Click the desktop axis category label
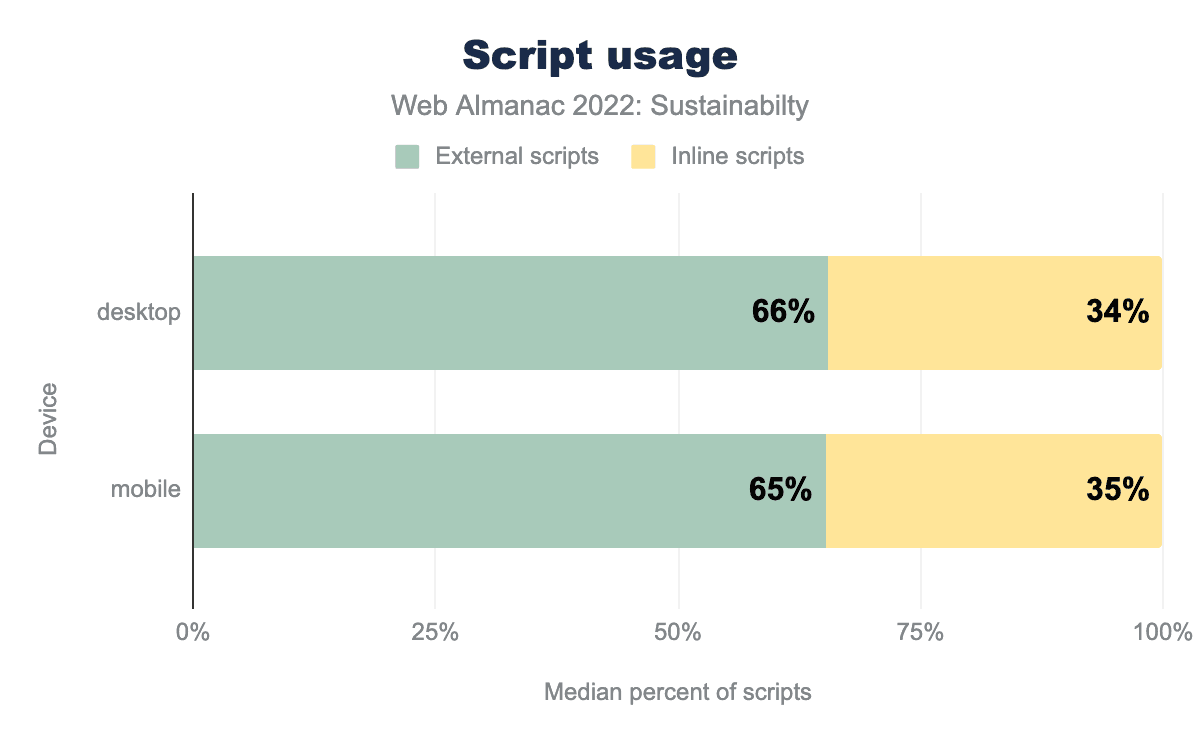This screenshot has width=1200, height=742. 139,313
